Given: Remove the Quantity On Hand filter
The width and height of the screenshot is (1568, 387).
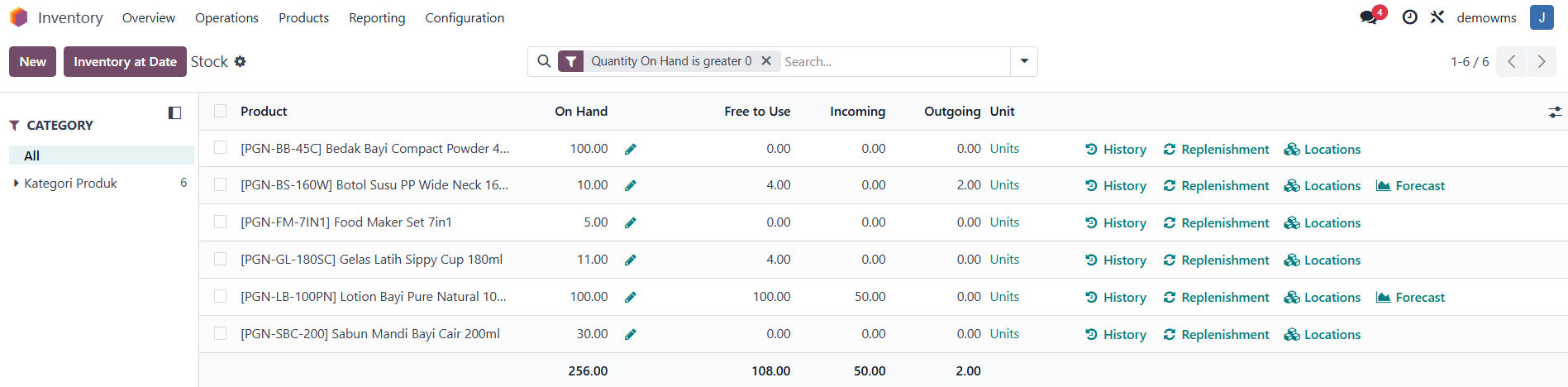Looking at the screenshot, I should [x=766, y=61].
